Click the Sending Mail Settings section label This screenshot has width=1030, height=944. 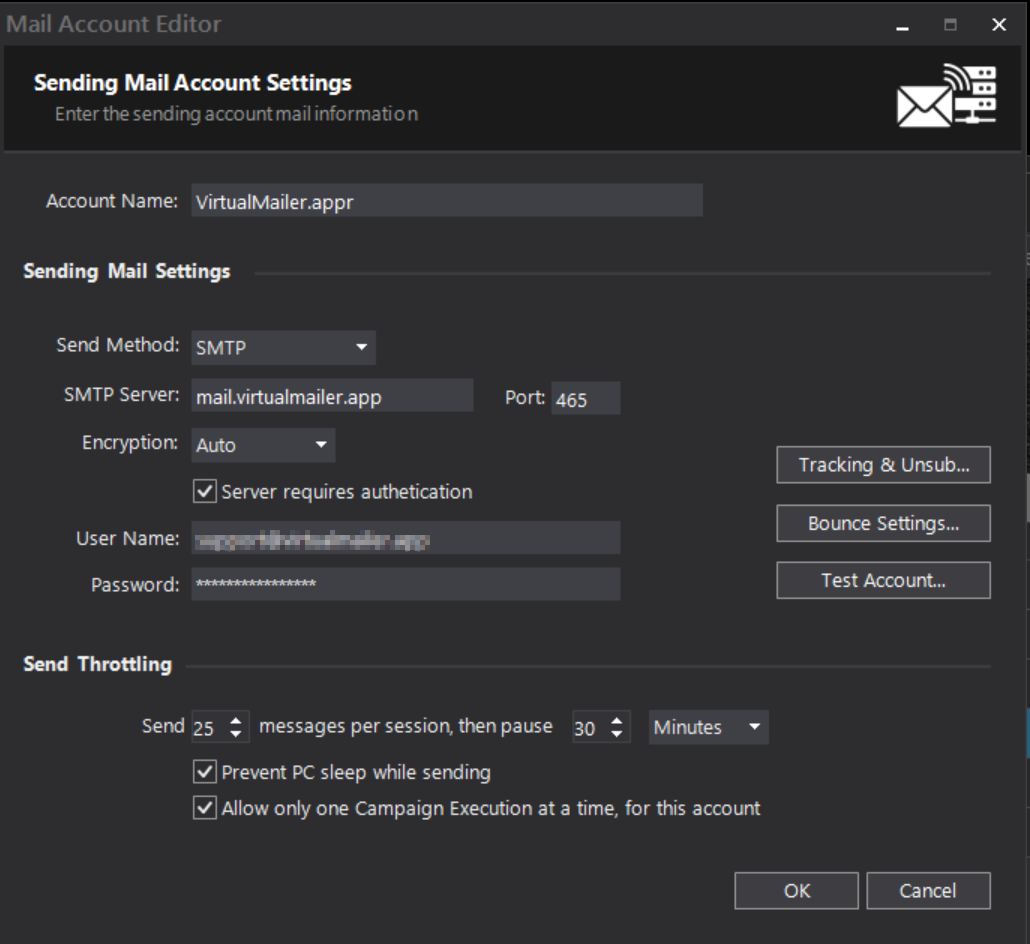tap(127, 271)
